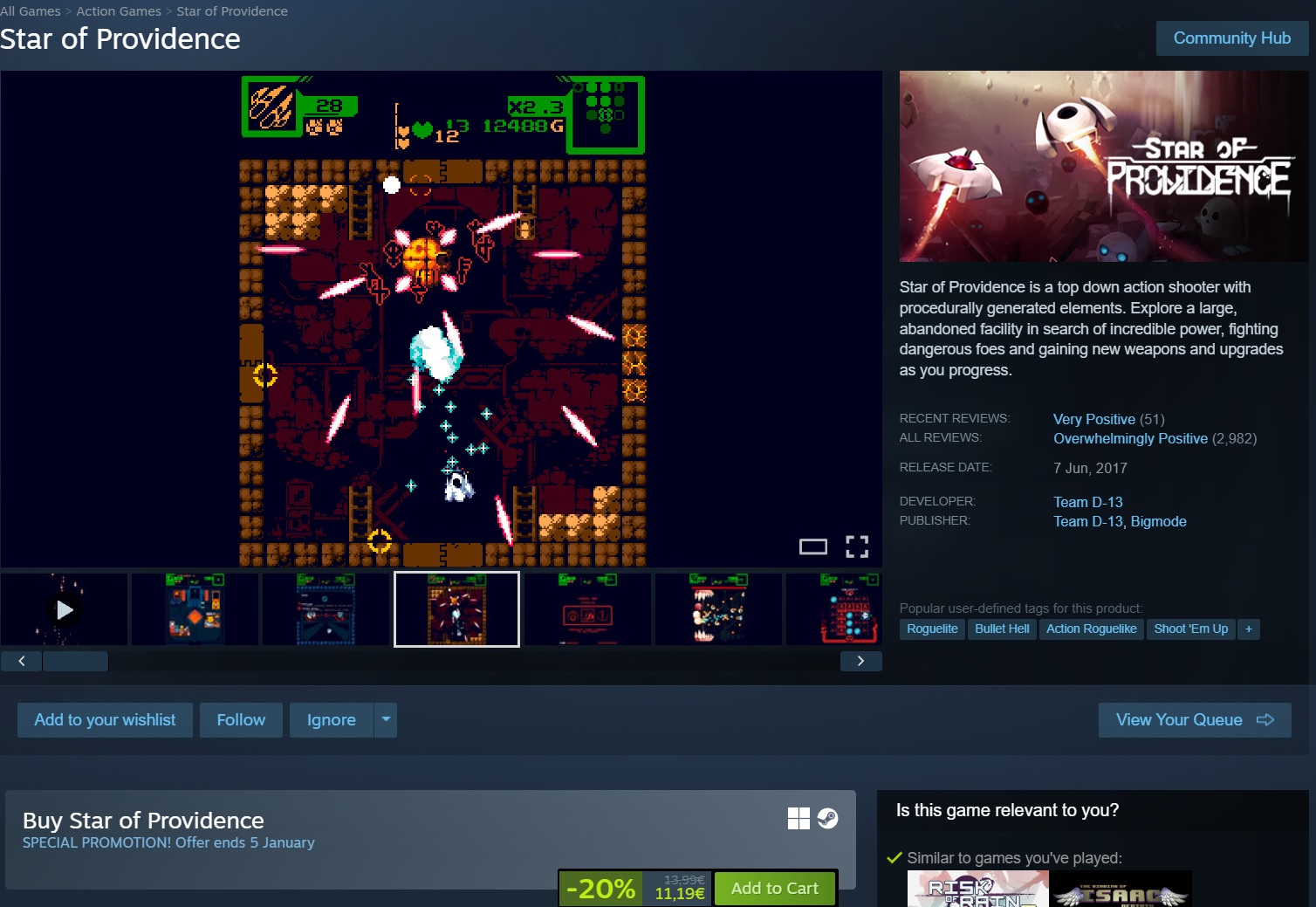
Task: Add more tags with the plus button
Action: pos(1249,629)
